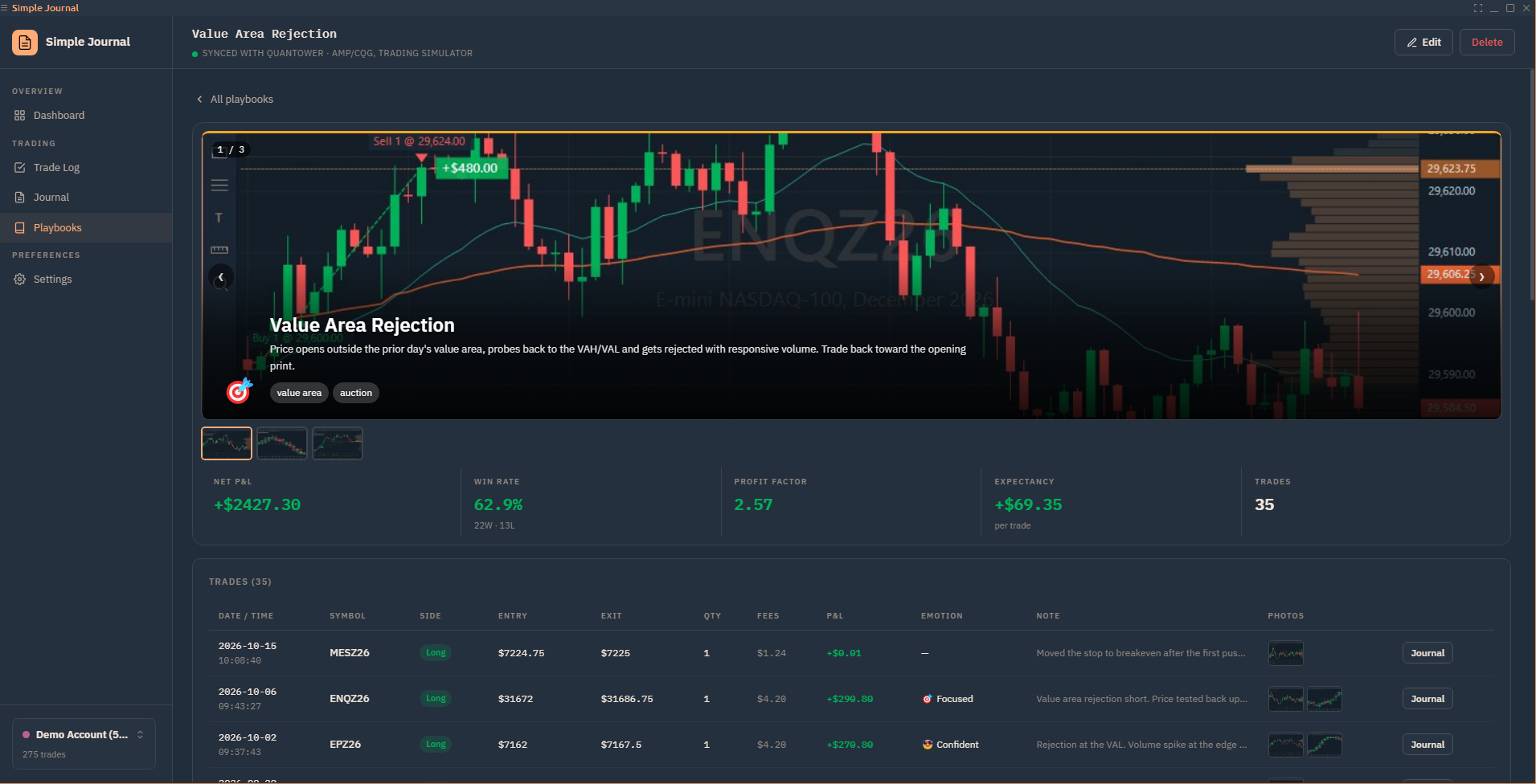Go back to All playbooks

coord(235,100)
